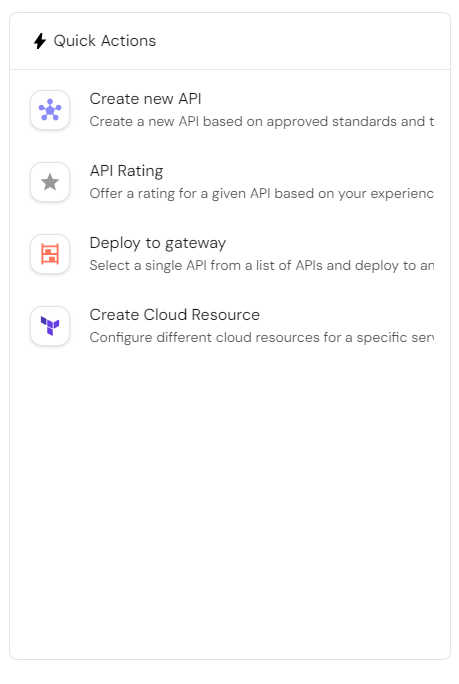
Task: Click the Create Cloud Resource Terraform icon
Action: 50,326
